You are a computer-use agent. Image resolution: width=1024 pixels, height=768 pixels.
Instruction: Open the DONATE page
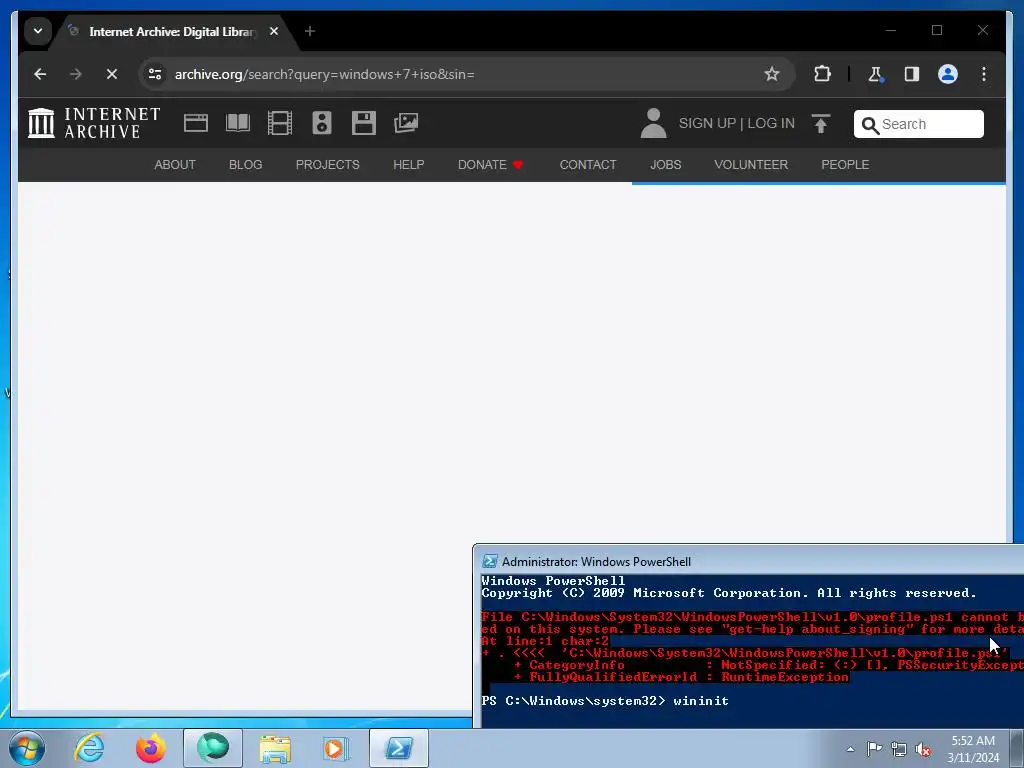[x=490, y=165]
